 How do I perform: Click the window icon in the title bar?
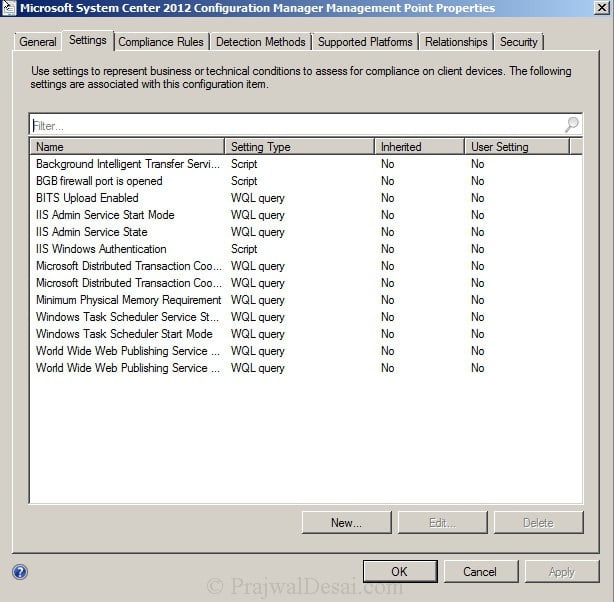[x=9, y=7]
